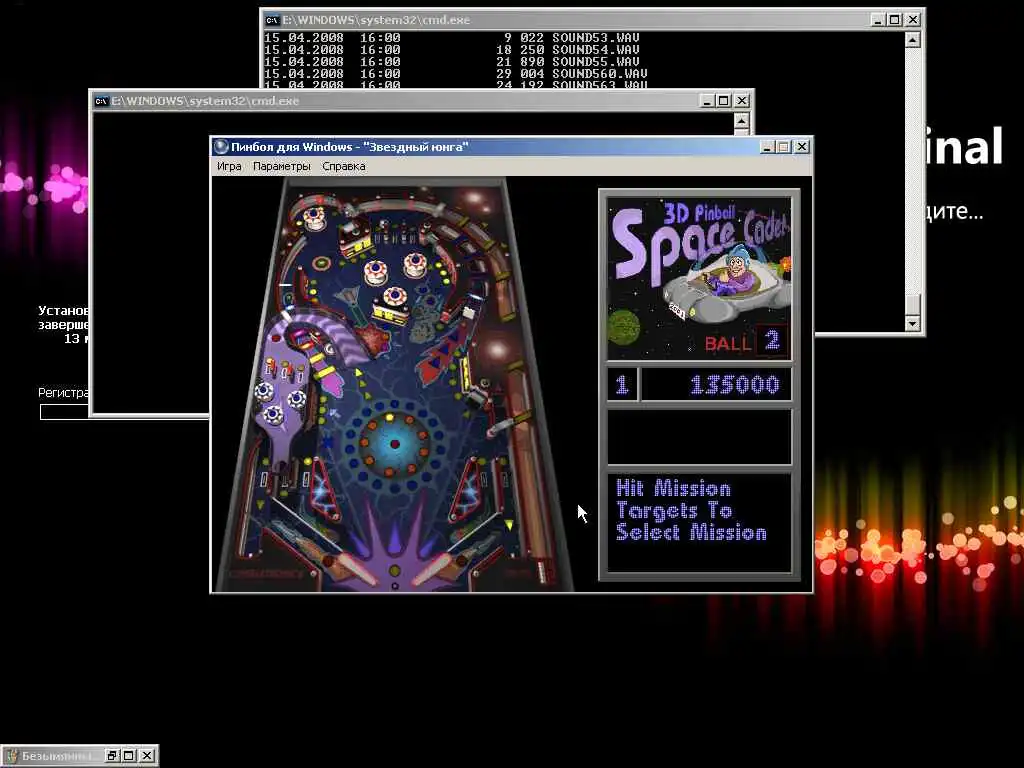
Task: Open the Справка menu in Pinball
Action: pos(344,167)
